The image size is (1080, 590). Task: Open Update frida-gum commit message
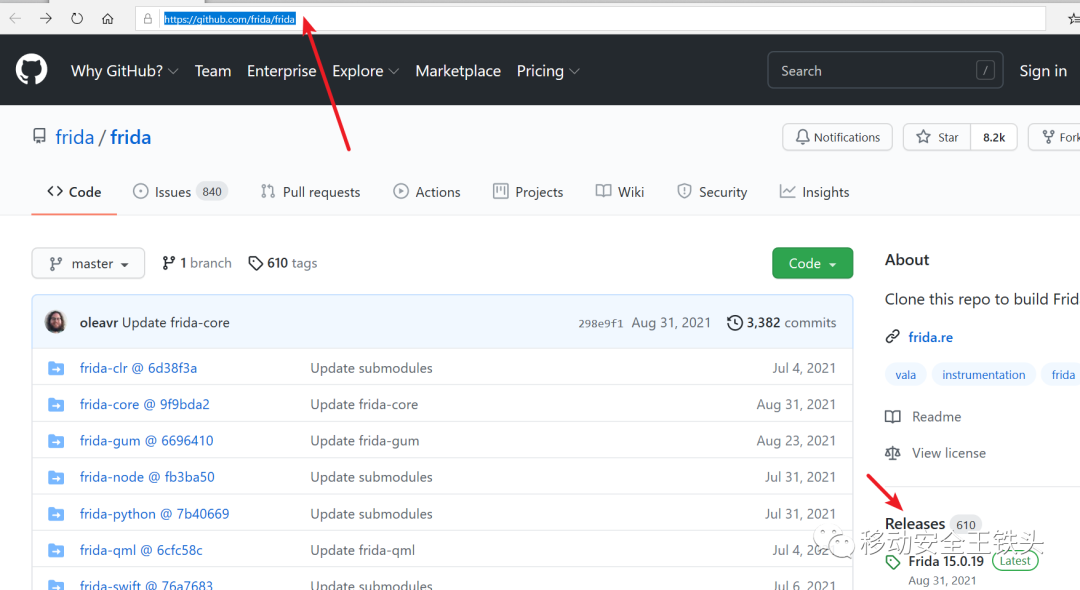[x=364, y=441]
